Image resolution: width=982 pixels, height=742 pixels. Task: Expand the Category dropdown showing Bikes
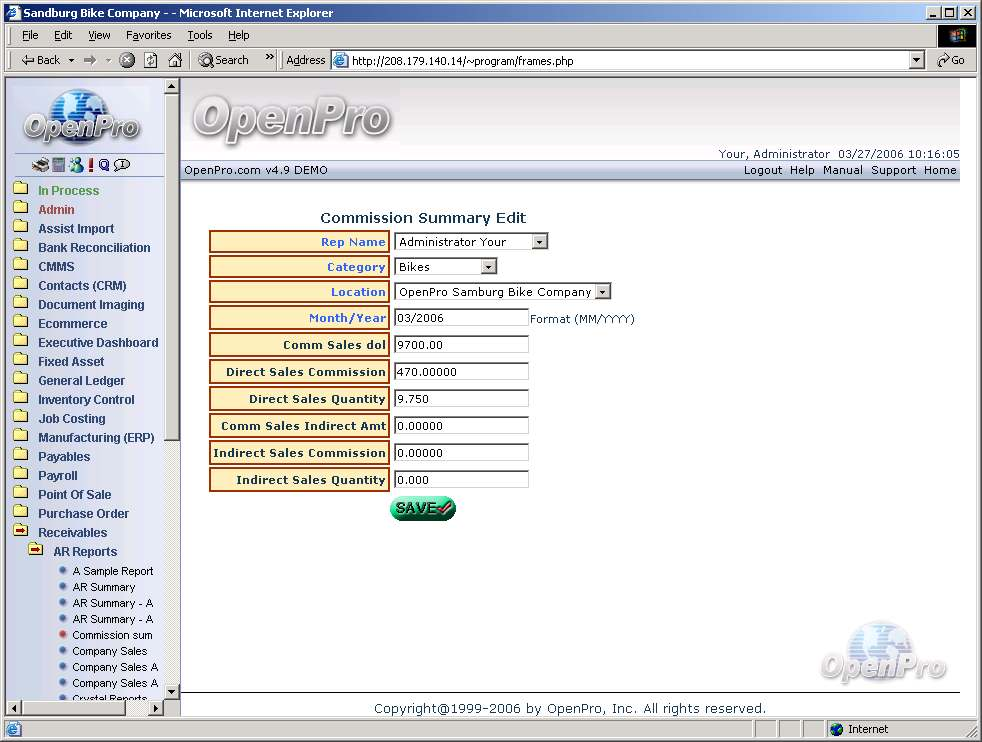point(488,267)
